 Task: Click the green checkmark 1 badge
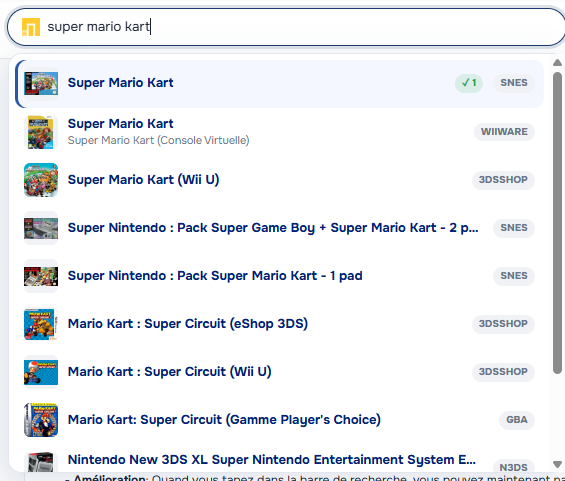click(469, 83)
